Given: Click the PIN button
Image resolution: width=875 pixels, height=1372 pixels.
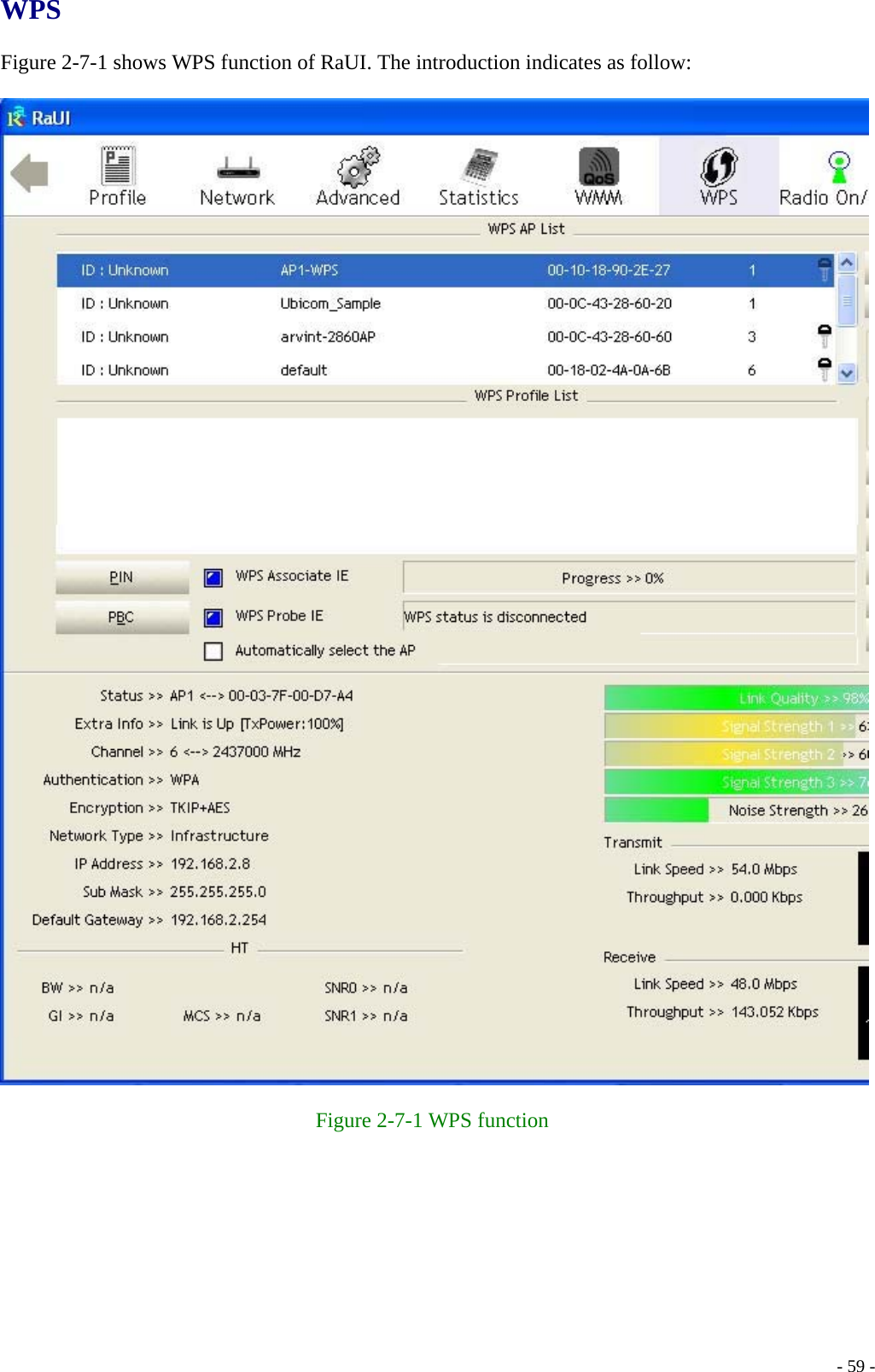Looking at the screenshot, I should (x=122, y=578).
